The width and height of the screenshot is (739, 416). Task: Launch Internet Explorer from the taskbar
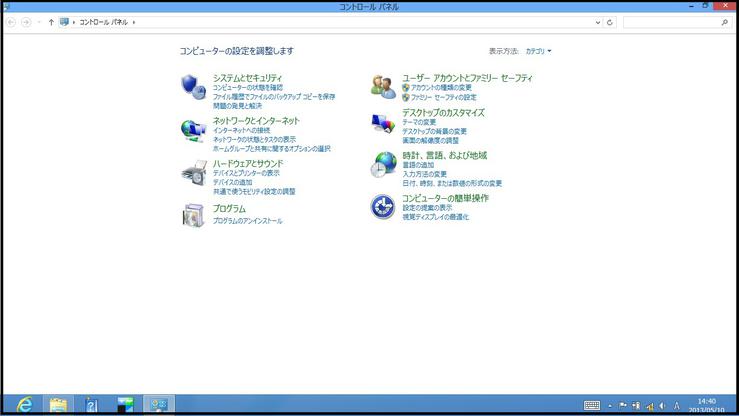click(x=24, y=404)
